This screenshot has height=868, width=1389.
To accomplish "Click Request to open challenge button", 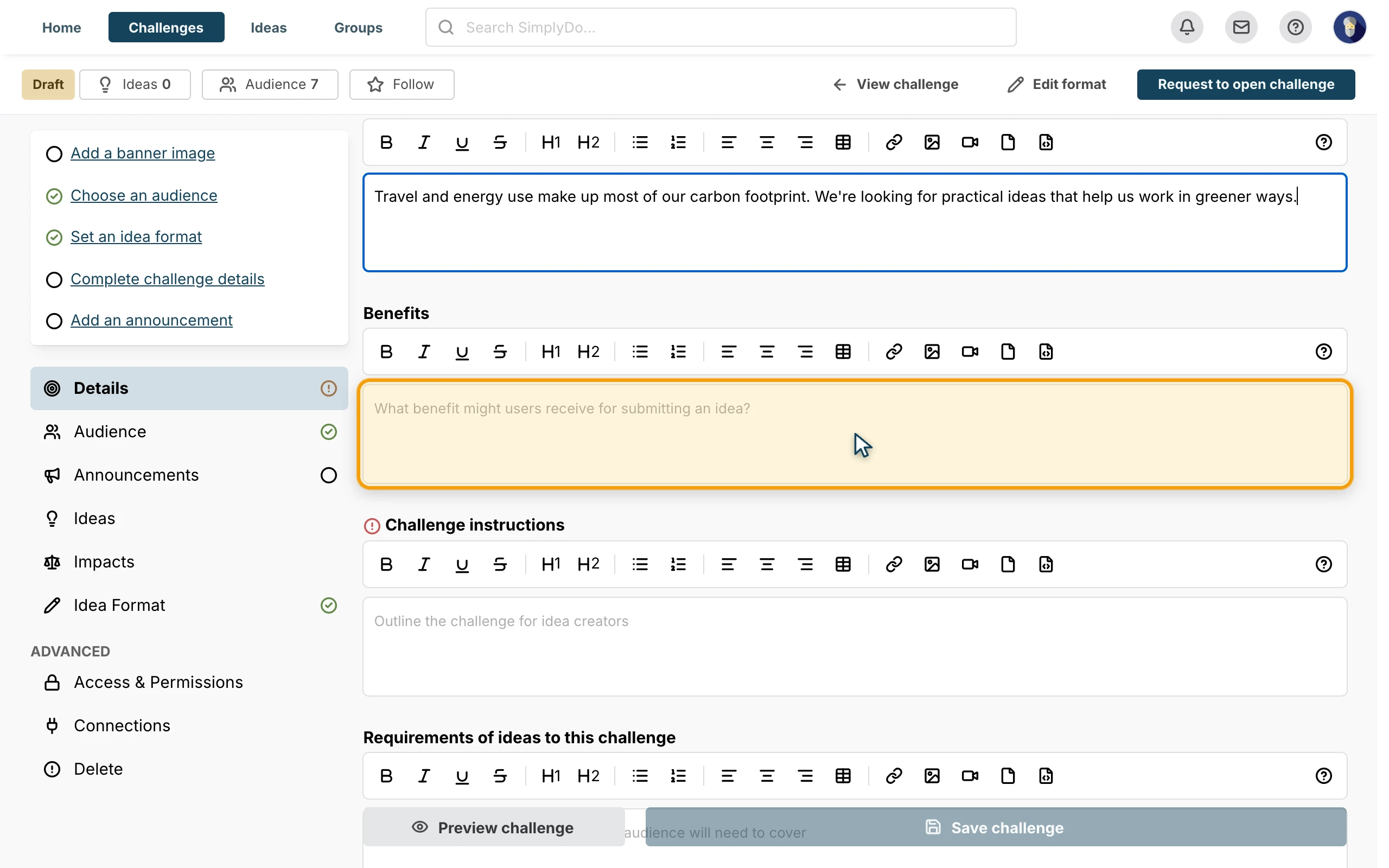I will click(x=1246, y=85).
